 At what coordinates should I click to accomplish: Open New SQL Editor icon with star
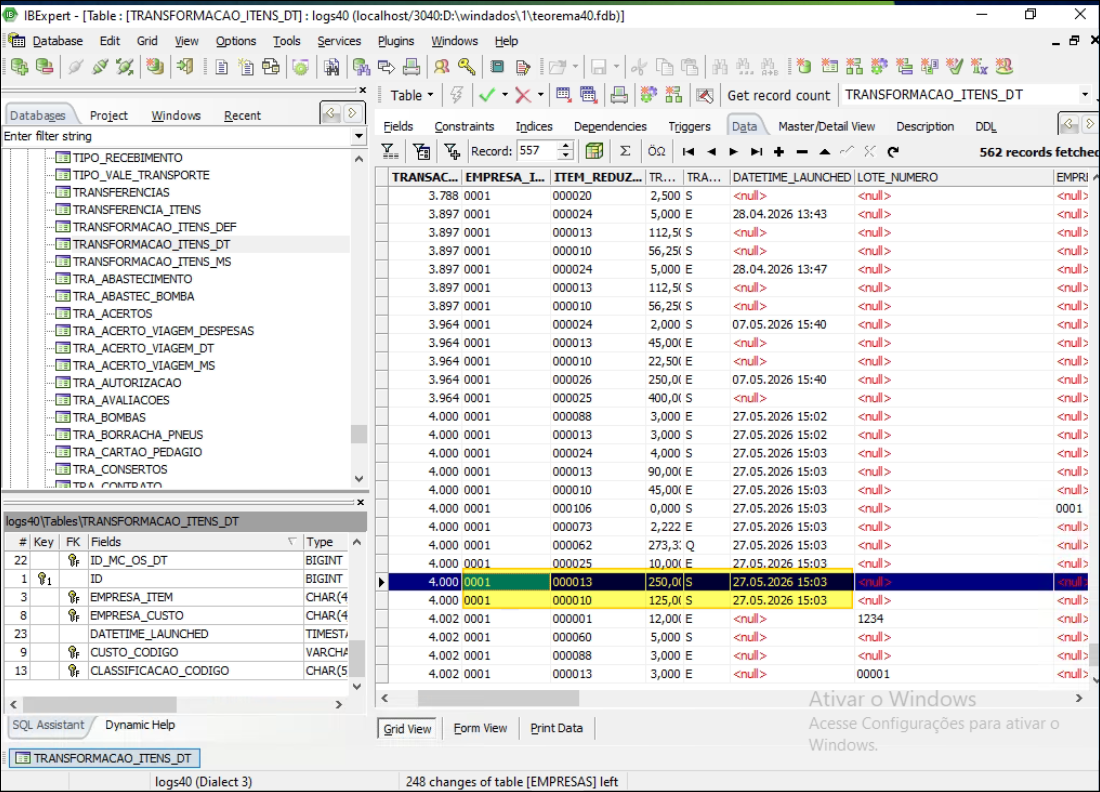[x=246, y=67]
